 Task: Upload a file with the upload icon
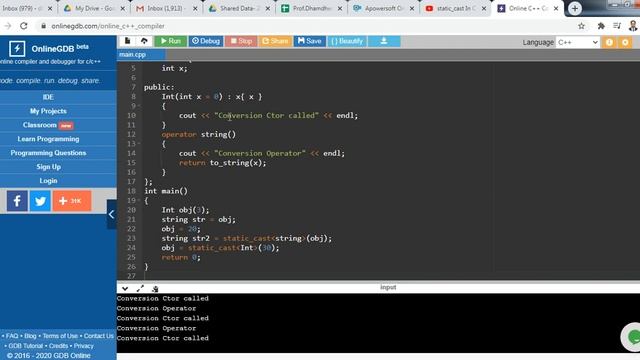[144, 41]
